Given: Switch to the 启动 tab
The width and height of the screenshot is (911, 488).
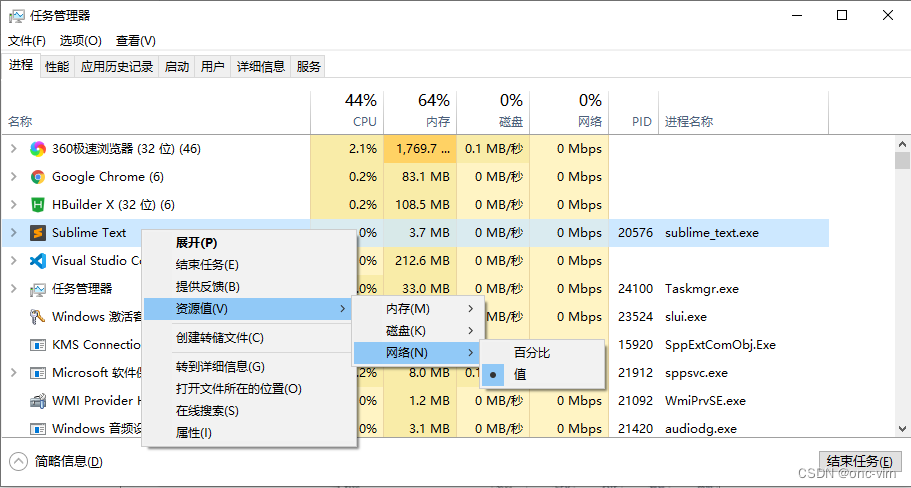Looking at the screenshot, I should click(x=177, y=67).
